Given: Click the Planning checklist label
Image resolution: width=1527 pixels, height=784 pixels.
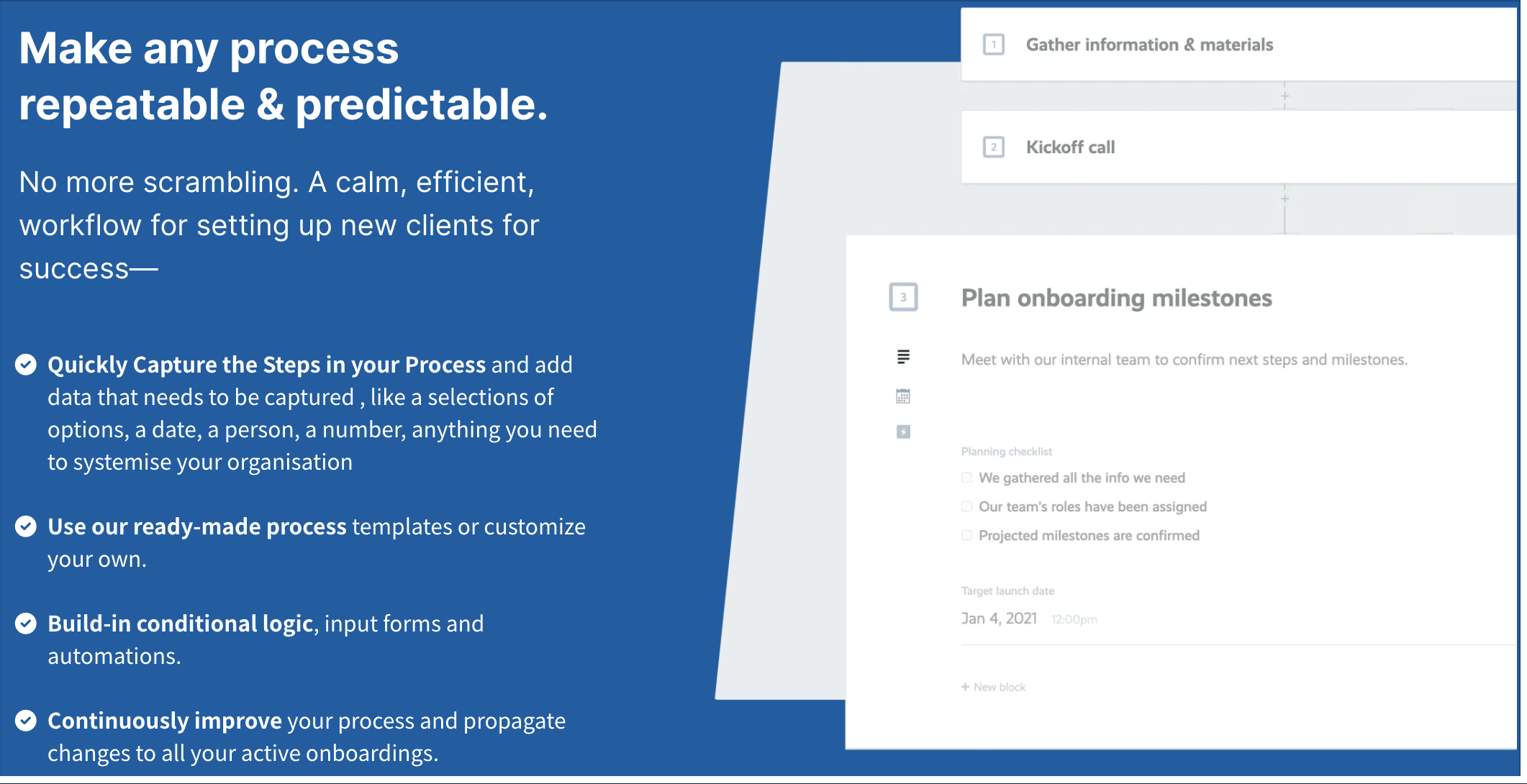Looking at the screenshot, I should 1005,451.
